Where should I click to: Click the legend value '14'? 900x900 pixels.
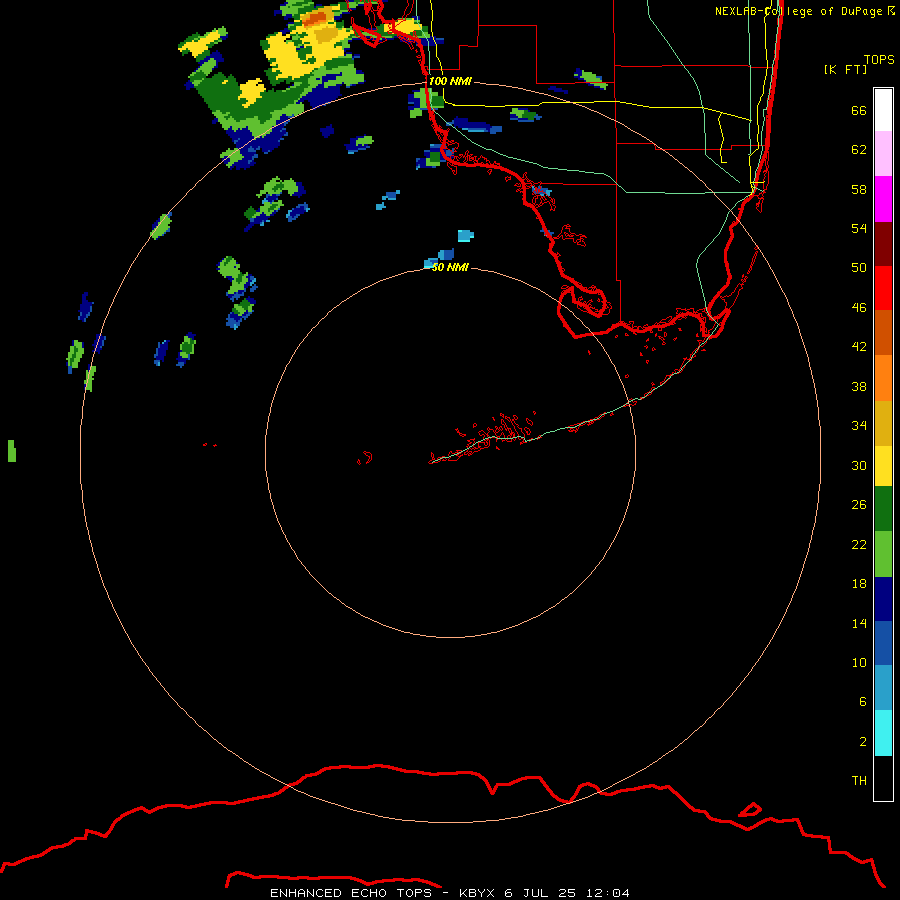859,623
